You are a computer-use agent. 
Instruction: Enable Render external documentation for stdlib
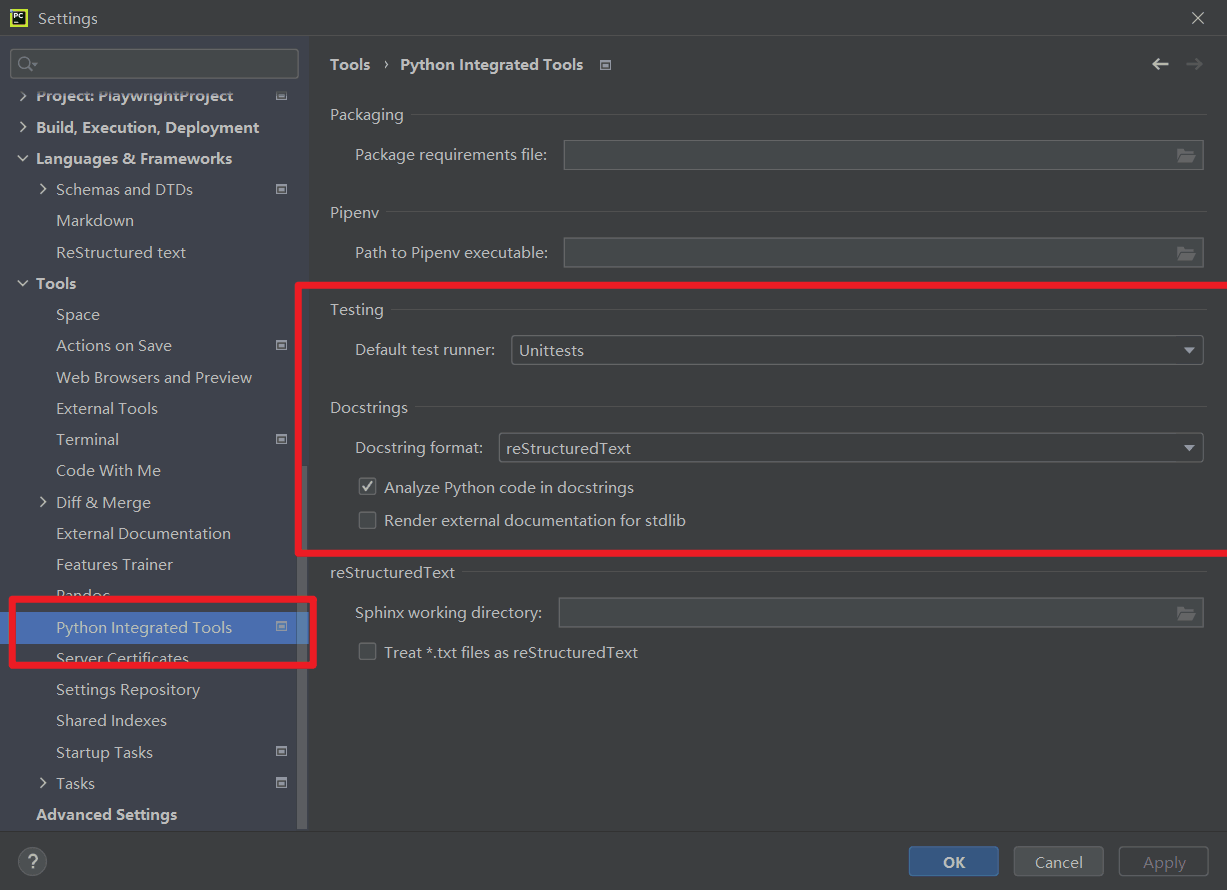[x=368, y=520]
